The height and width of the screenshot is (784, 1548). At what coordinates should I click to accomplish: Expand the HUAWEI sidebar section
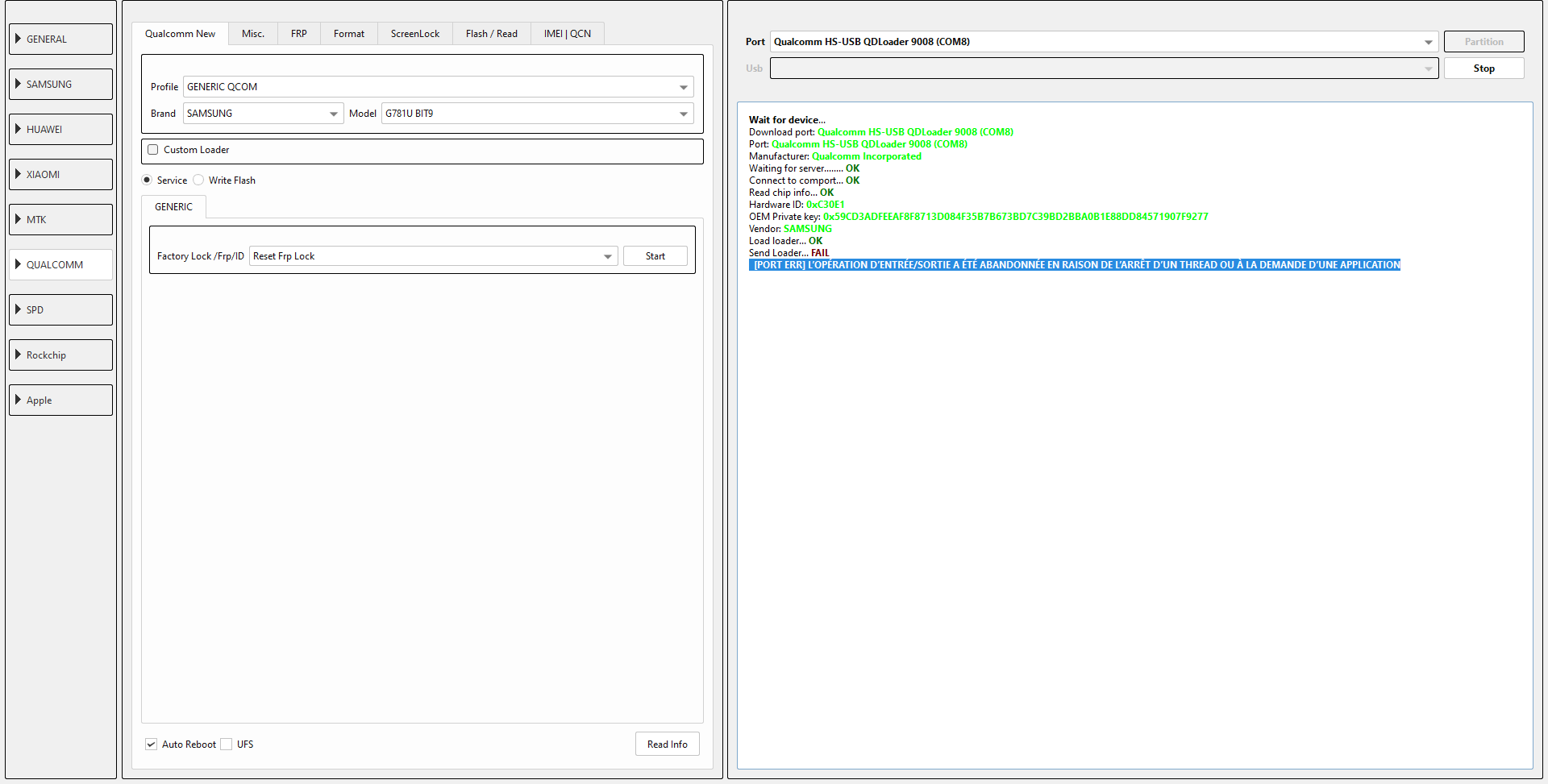(x=60, y=130)
